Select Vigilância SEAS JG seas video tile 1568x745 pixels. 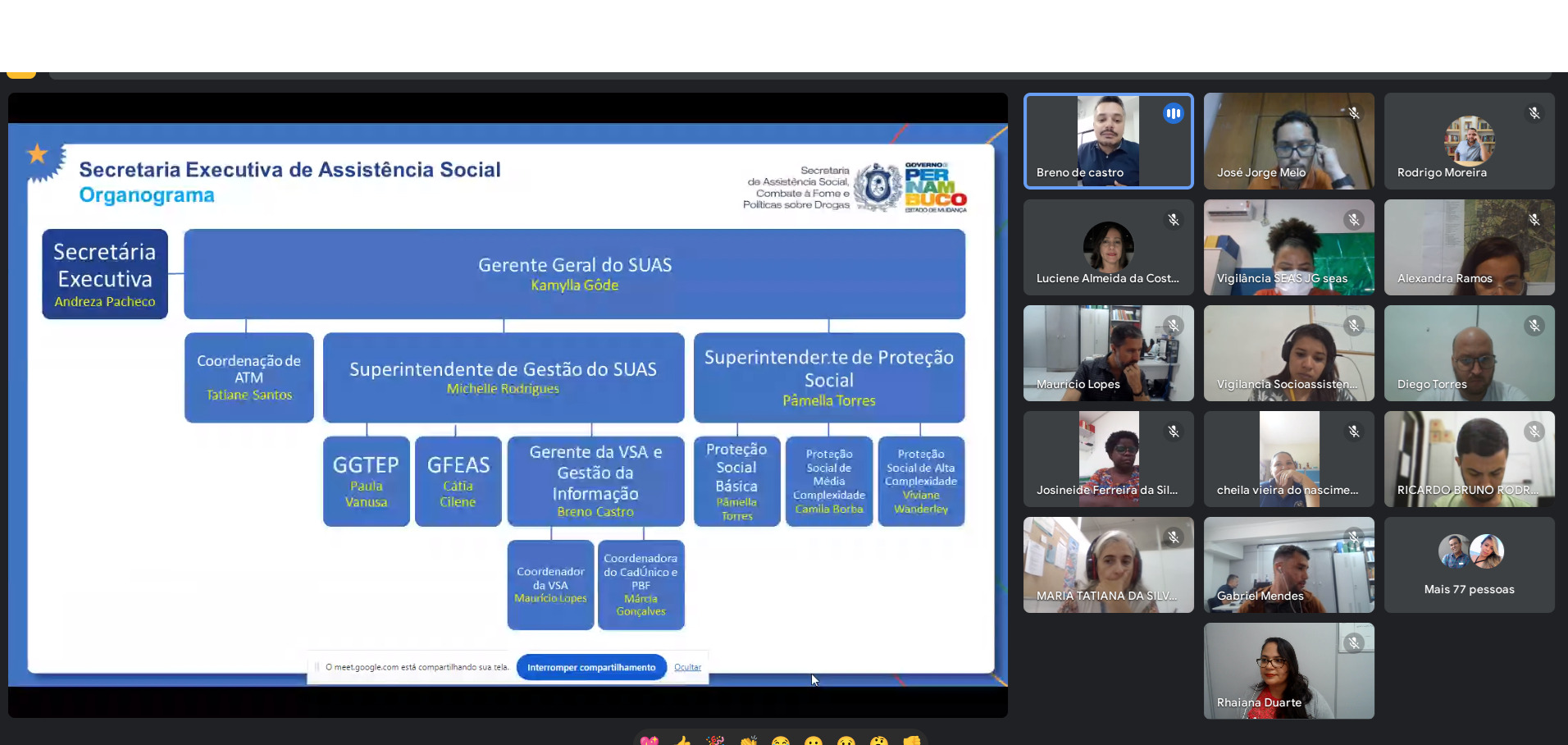coord(1288,247)
